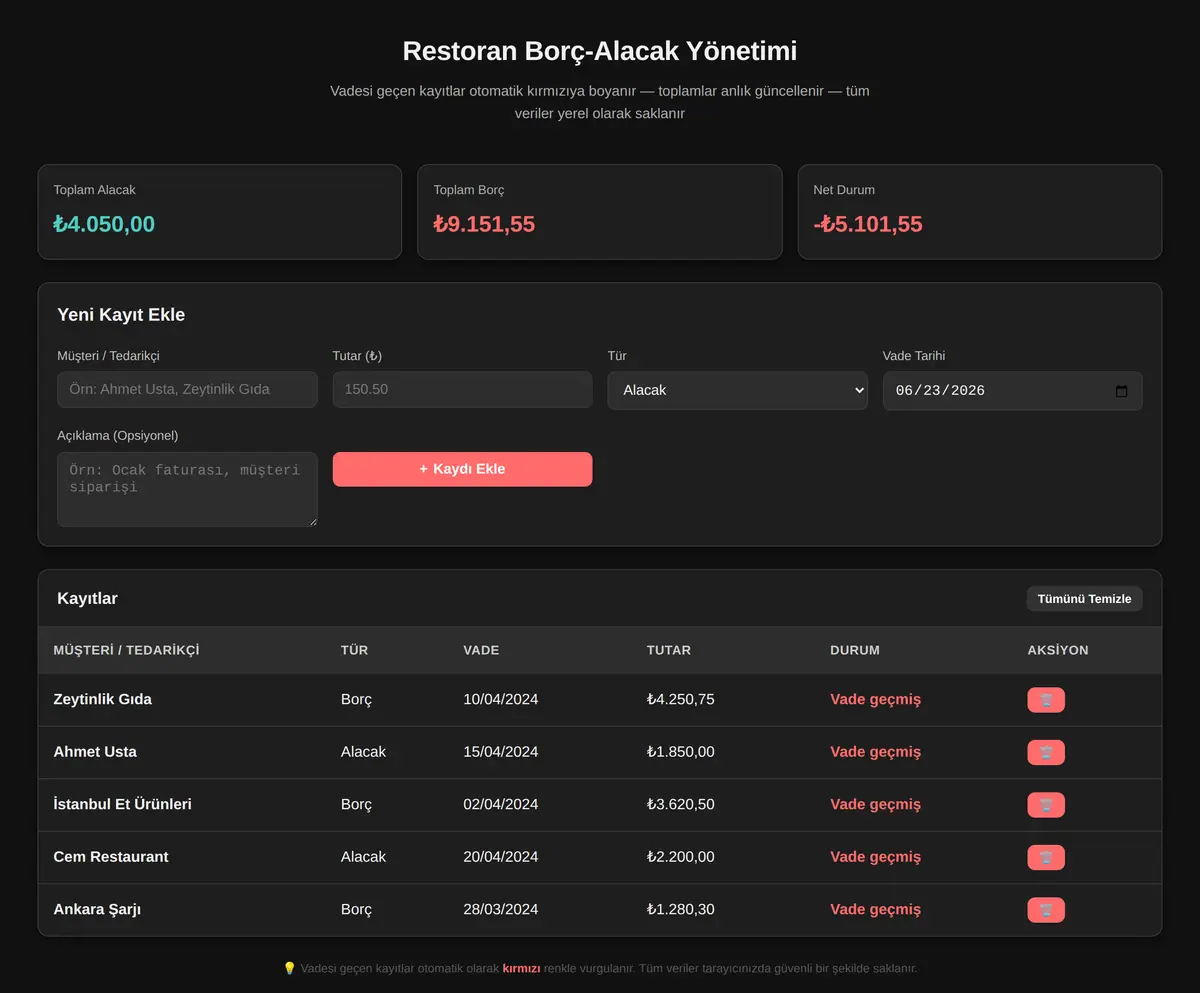
Task: Delete the Zeytinlik Gıda record with trash icon
Action: [x=1045, y=700]
